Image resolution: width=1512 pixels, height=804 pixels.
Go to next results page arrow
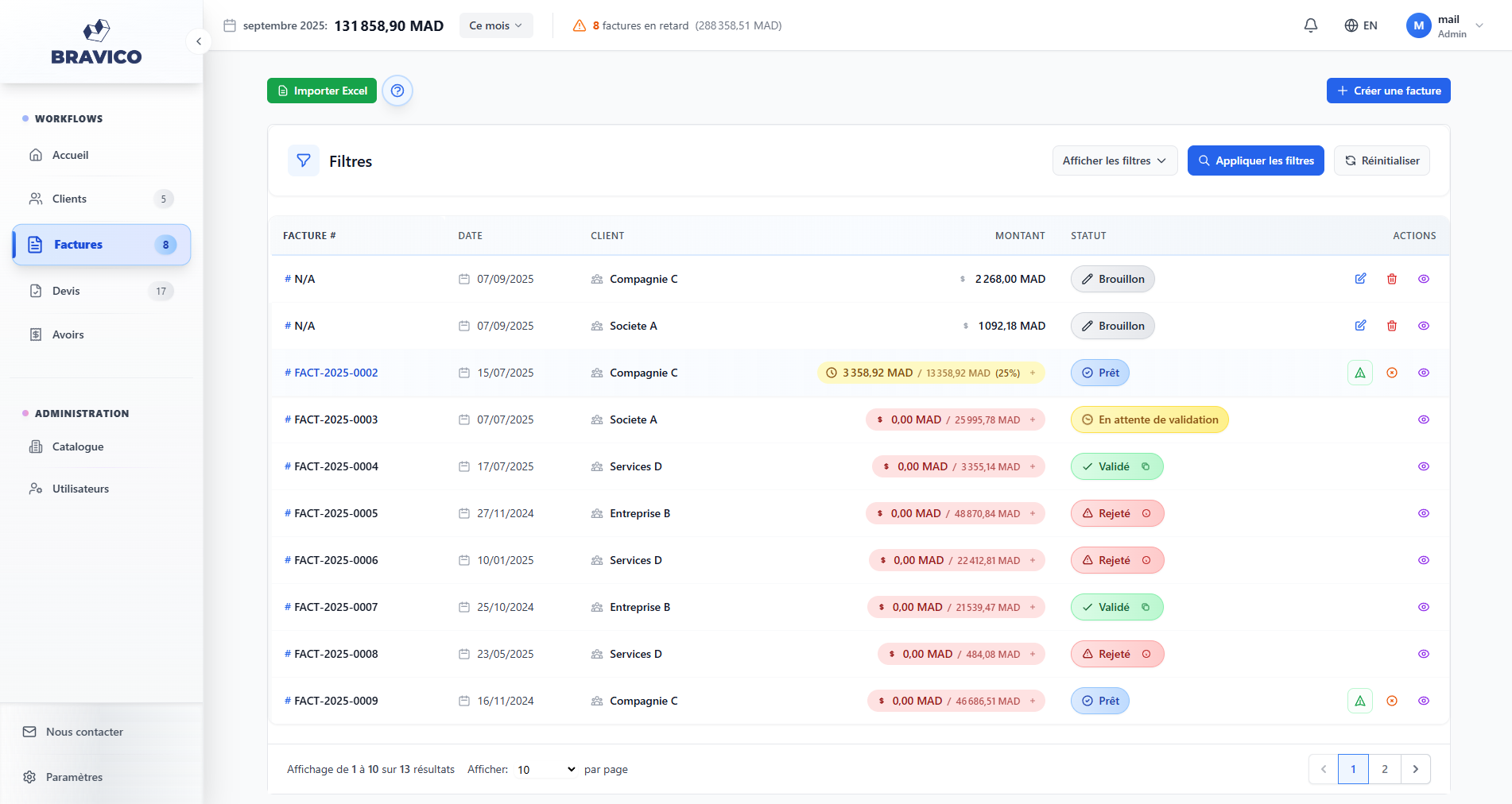pos(1416,769)
